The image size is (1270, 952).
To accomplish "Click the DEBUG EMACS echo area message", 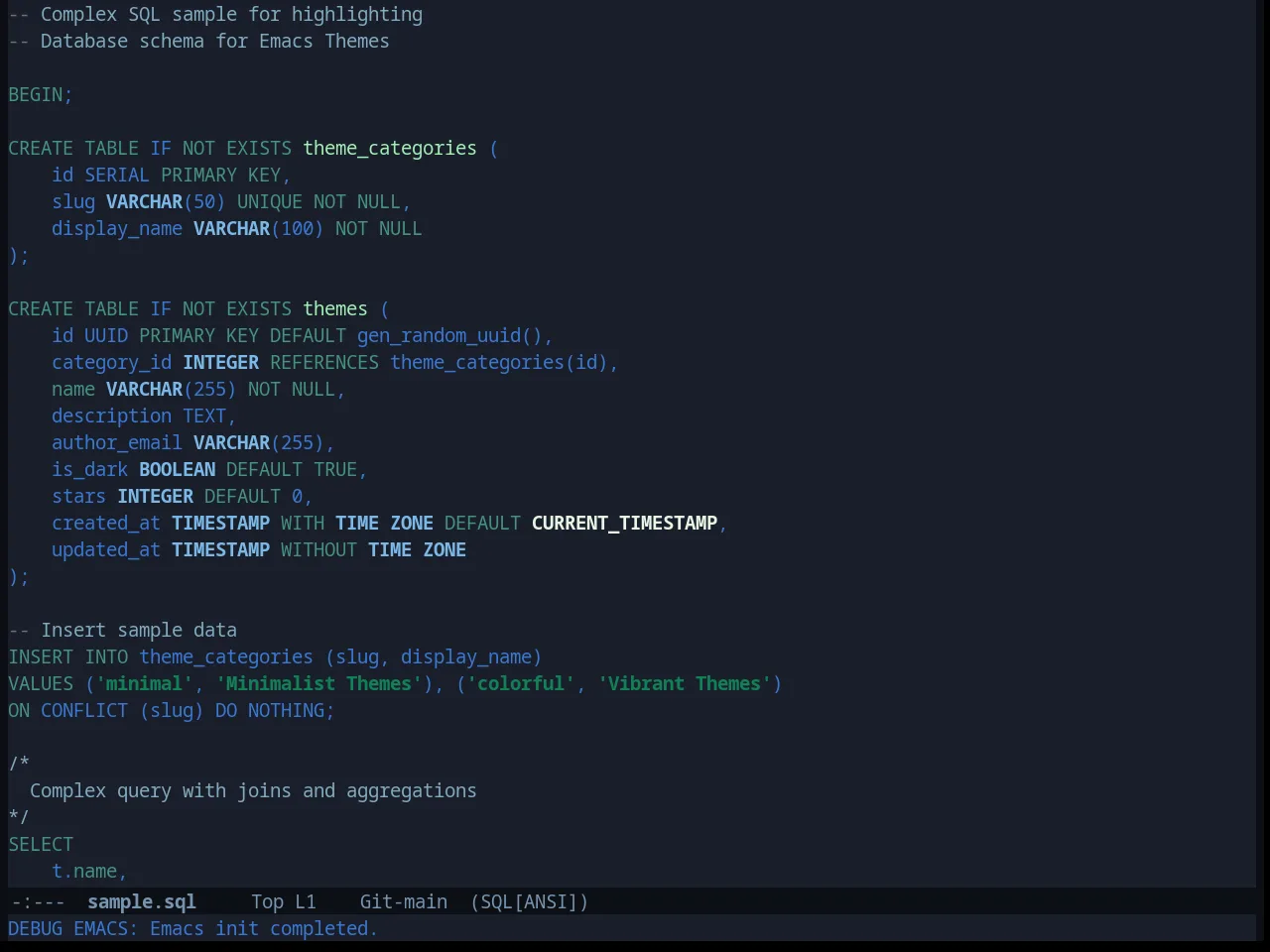I will pyautogui.click(x=192, y=928).
